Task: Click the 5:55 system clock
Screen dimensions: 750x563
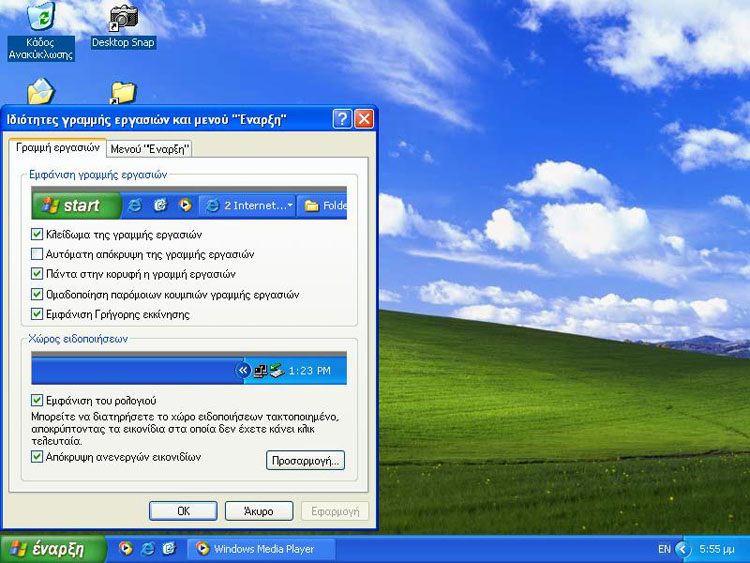Action: pyautogui.click(x=717, y=549)
